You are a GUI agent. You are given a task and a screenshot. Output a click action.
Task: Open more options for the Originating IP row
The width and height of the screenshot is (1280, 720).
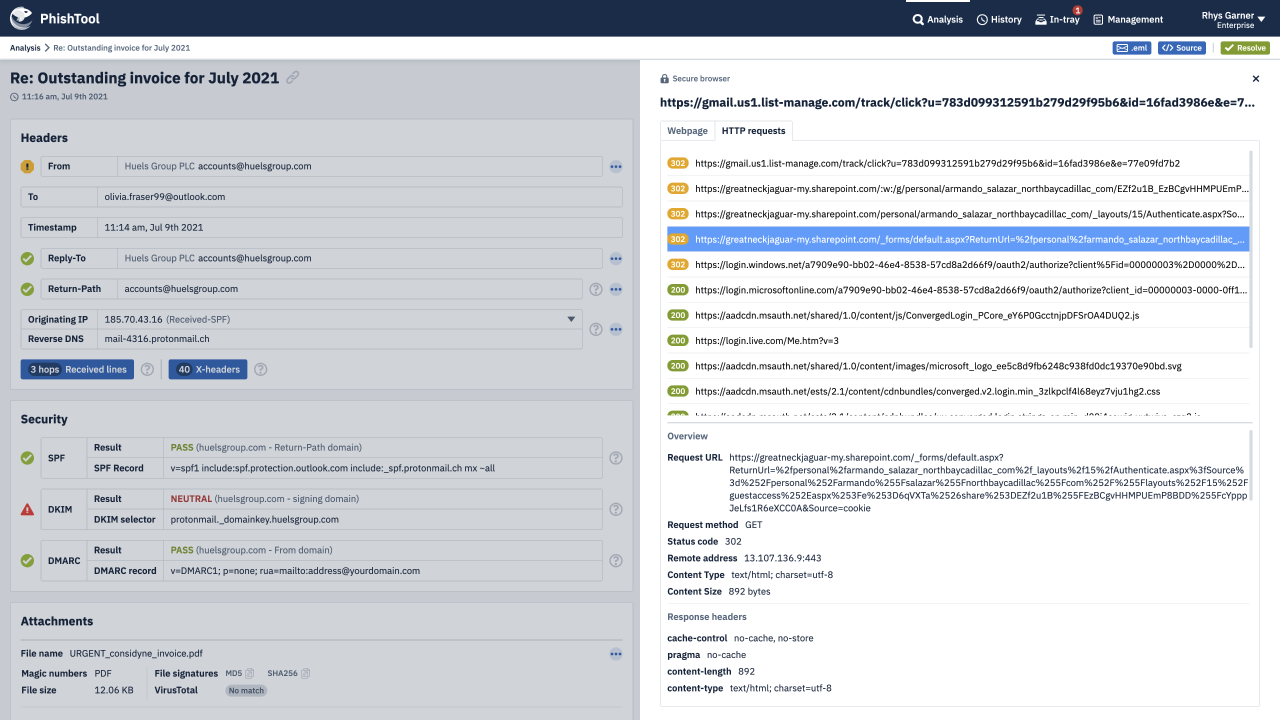(x=616, y=329)
